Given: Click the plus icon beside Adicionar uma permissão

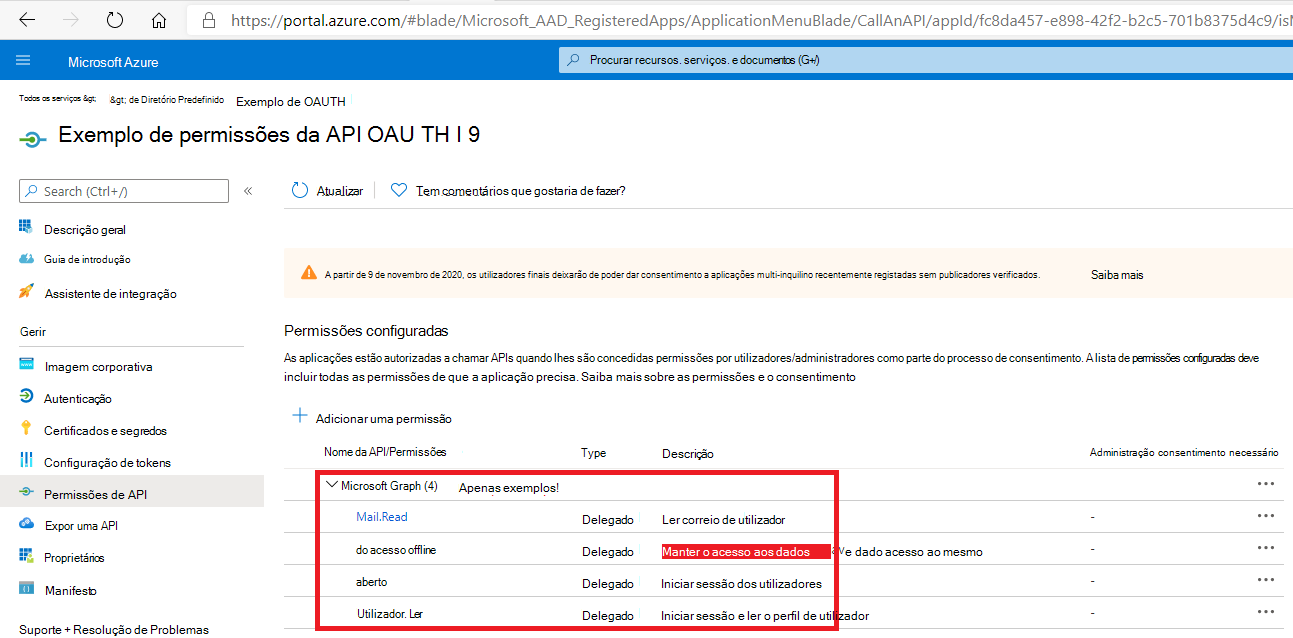Looking at the screenshot, I should pos(299,416).
